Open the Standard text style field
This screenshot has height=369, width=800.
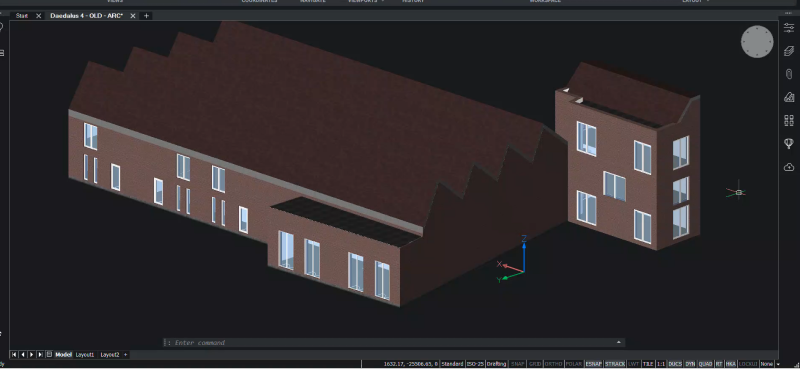452,364
